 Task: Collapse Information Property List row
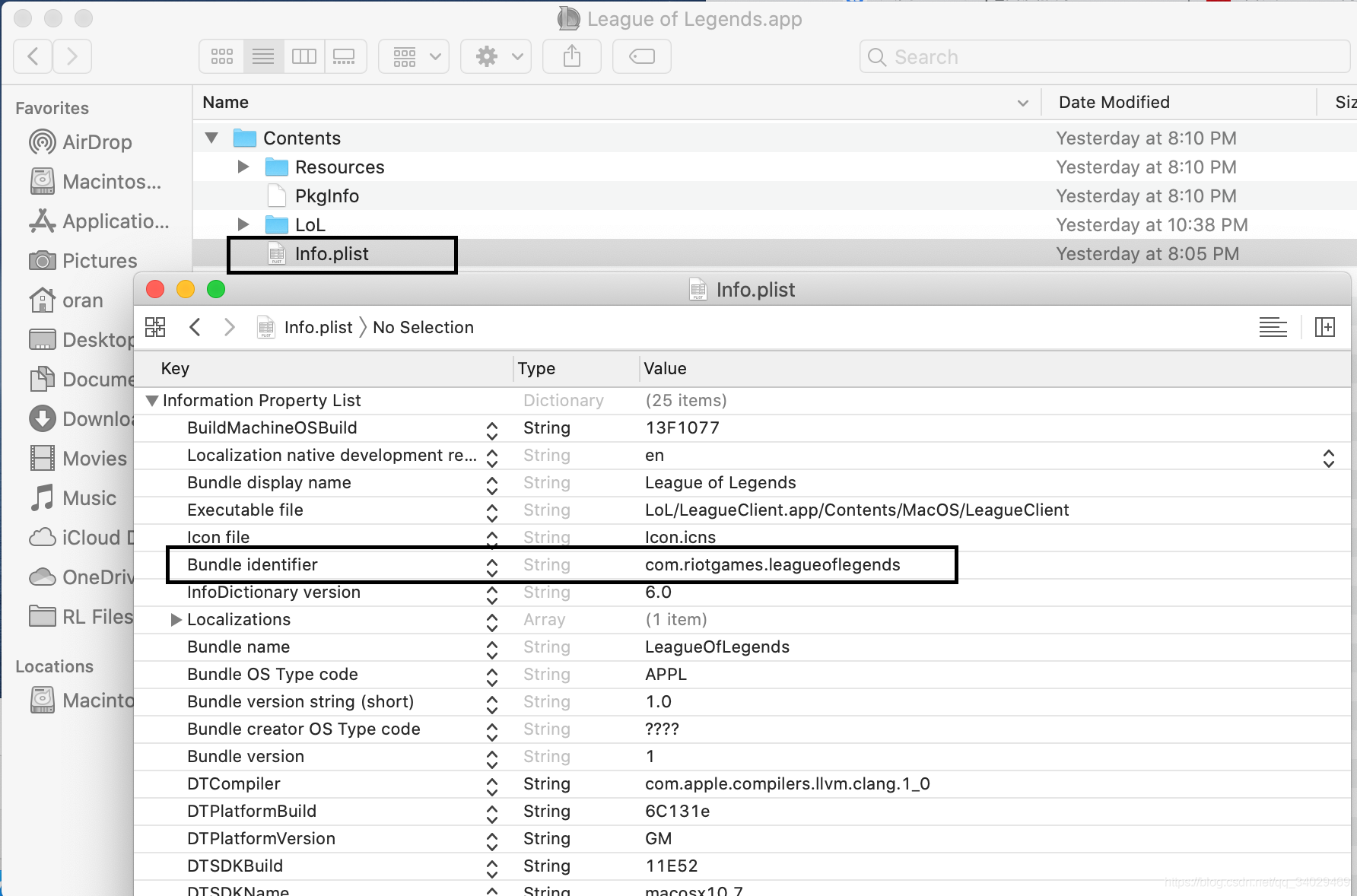[x=152, y=400]
